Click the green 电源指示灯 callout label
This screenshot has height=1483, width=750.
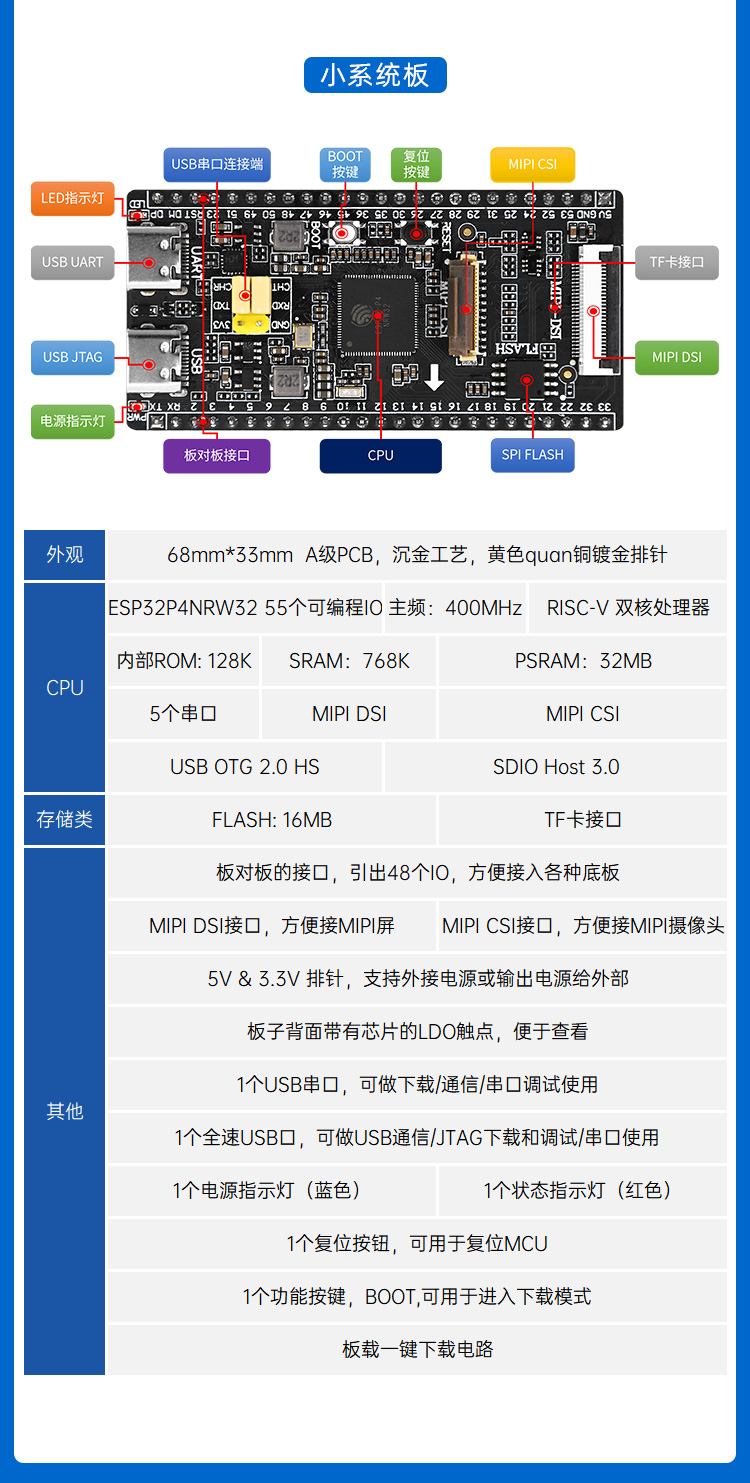point(72,421)
